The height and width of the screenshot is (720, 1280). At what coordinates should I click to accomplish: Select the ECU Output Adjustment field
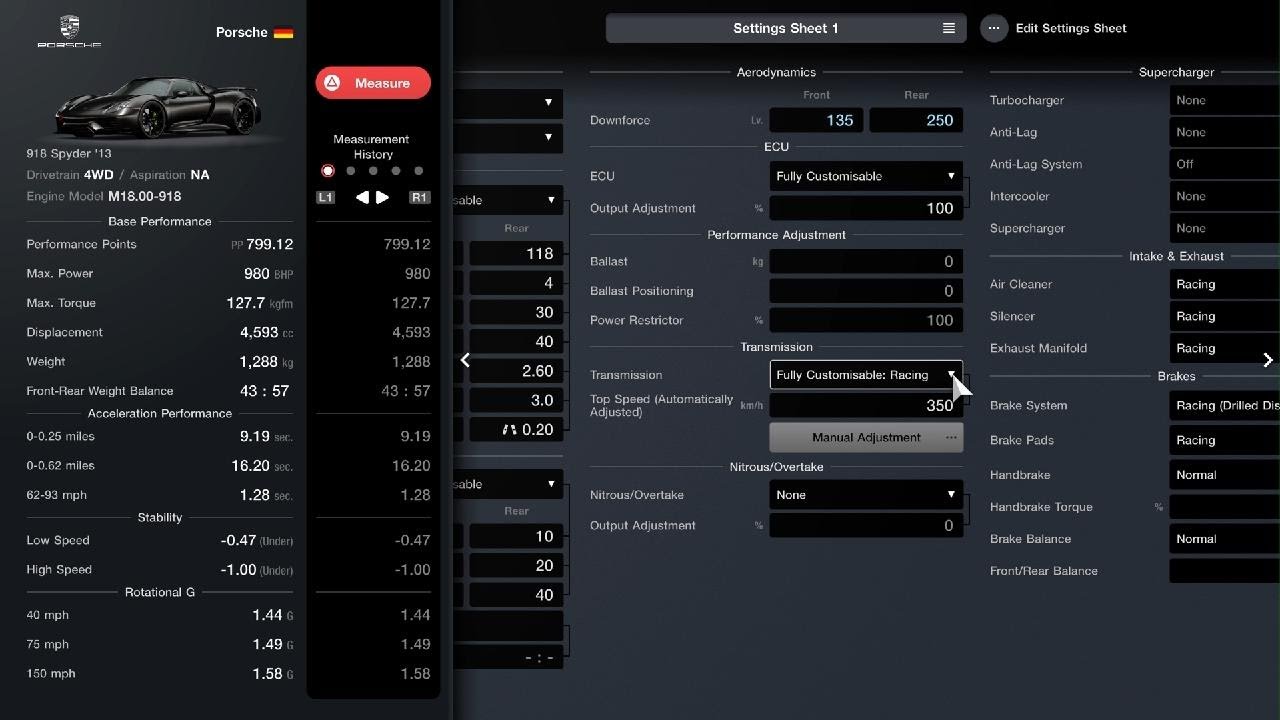pyautogui.click(x=866, y=208)
